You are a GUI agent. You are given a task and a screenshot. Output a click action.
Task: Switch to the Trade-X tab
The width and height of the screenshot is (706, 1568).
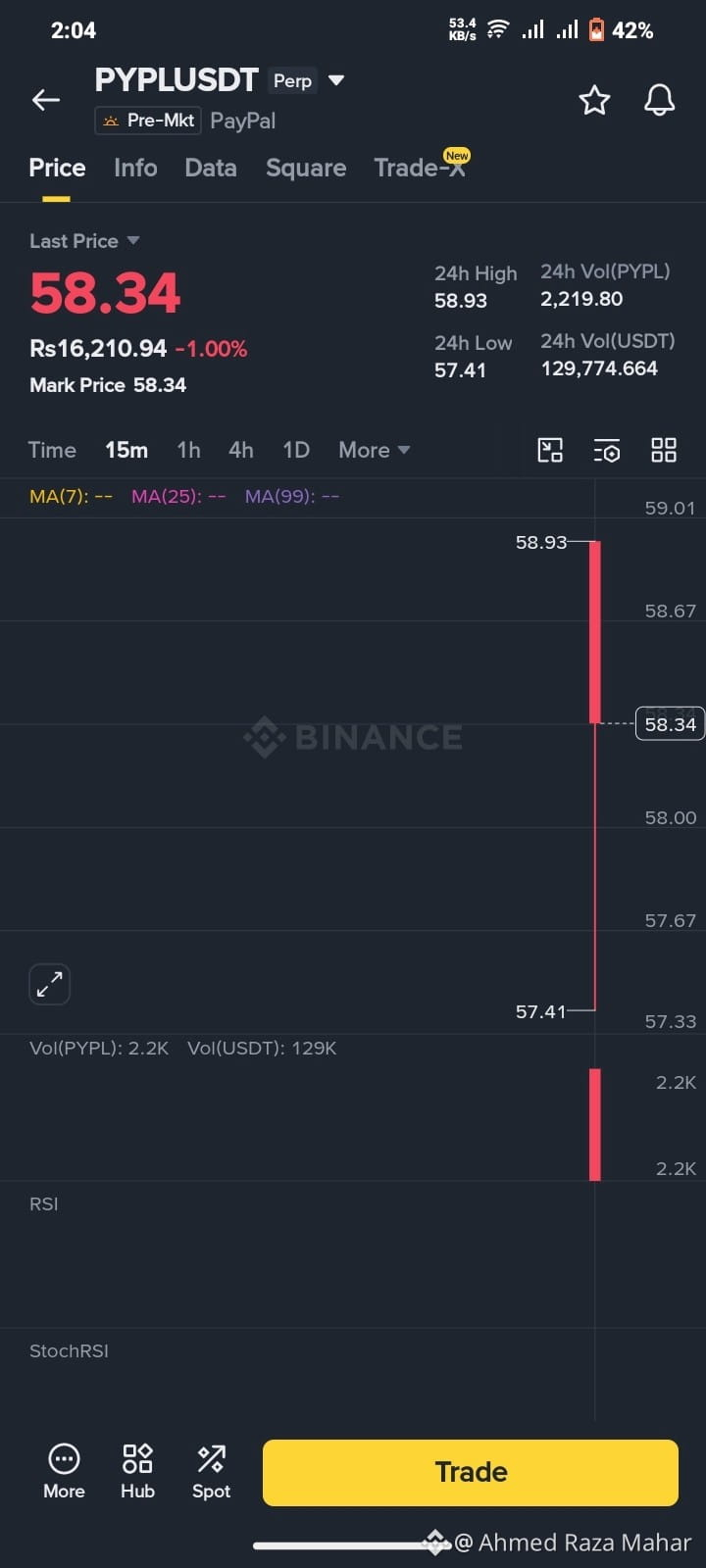[420, 168]
